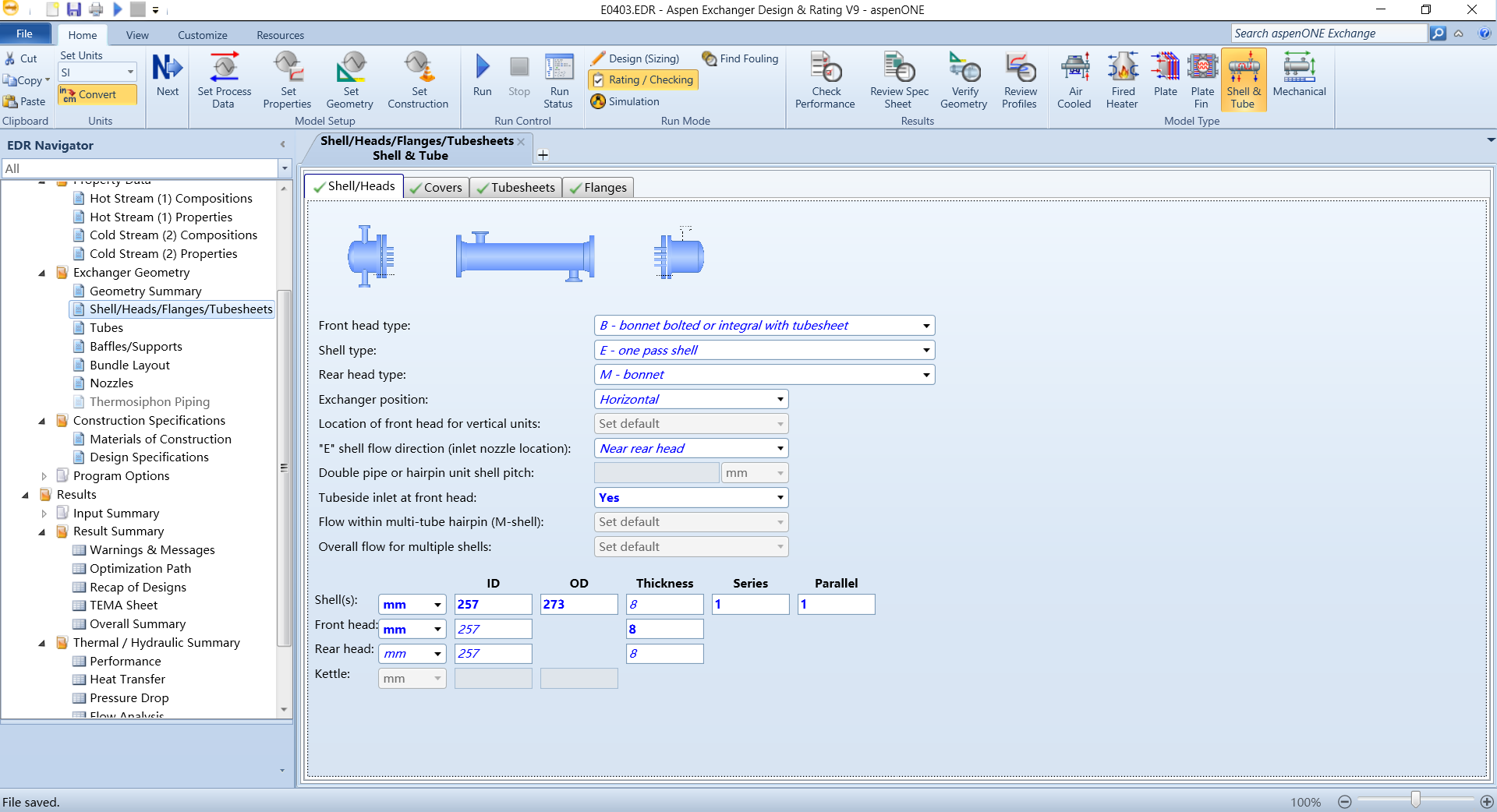
Task: Select Tubes in the navigator tree
Action: tap(106, 328)
